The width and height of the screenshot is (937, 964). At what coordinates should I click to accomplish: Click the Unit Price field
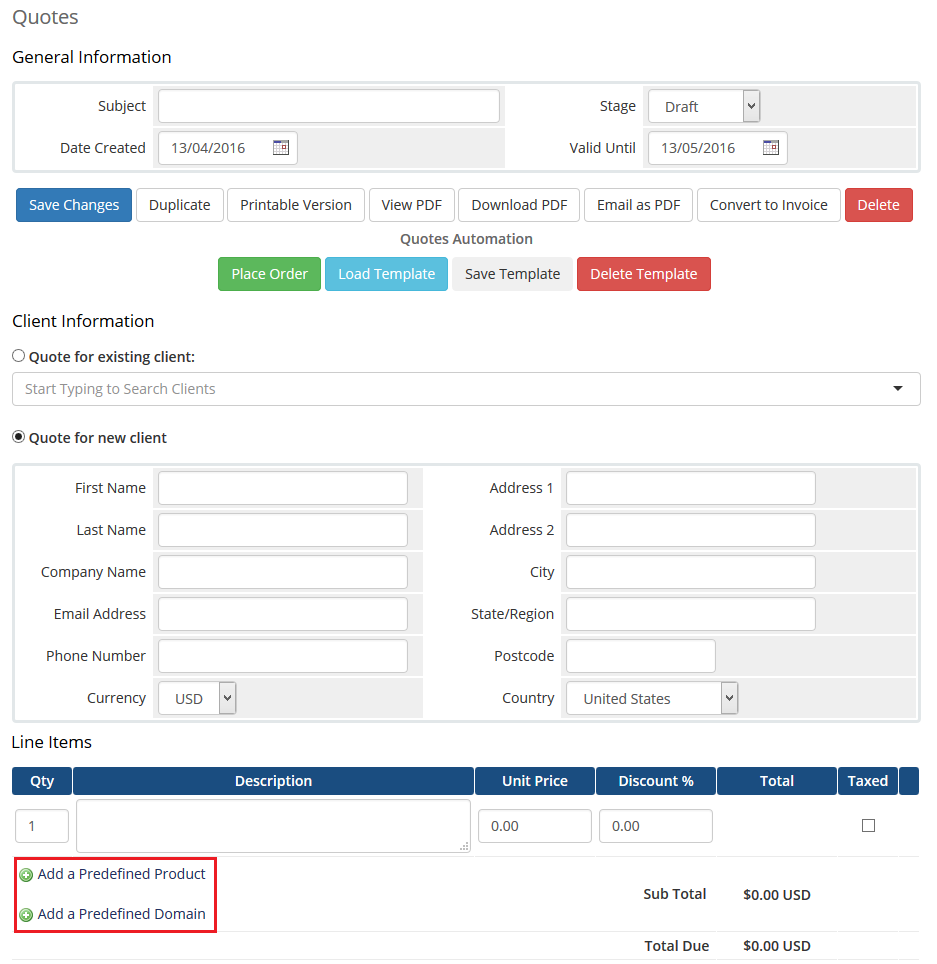535,826
